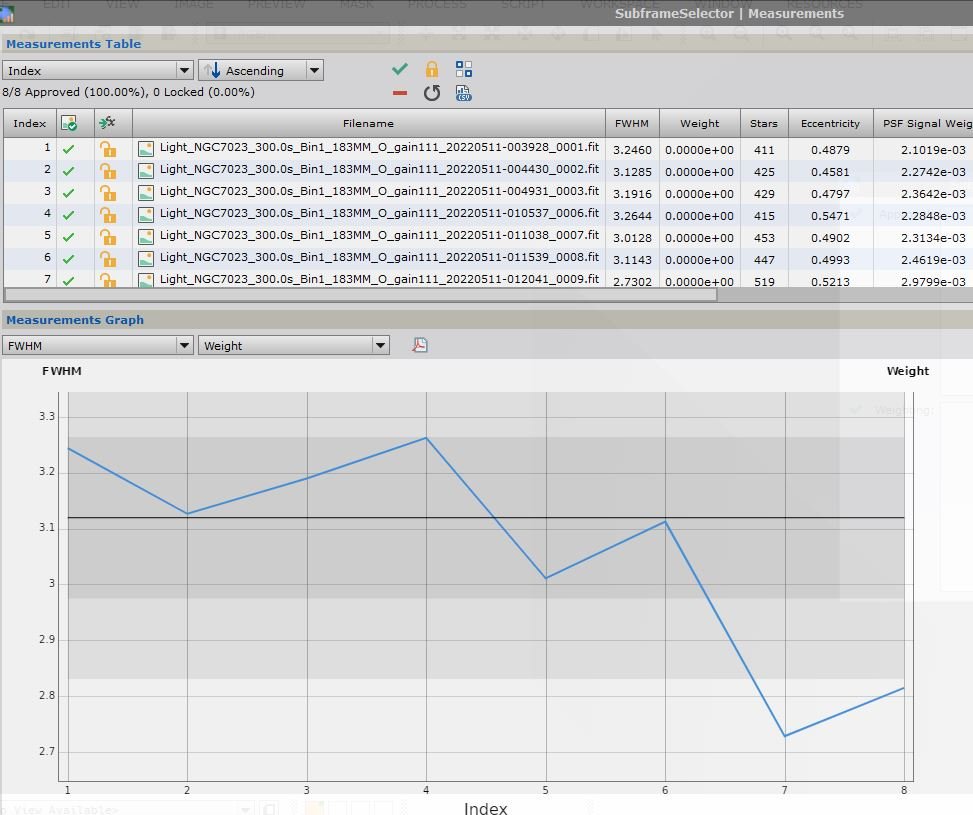The height and width of the screenshot is (815, 973).
Task: Click the save as CSV icon
Action: (x=464, y=93)
